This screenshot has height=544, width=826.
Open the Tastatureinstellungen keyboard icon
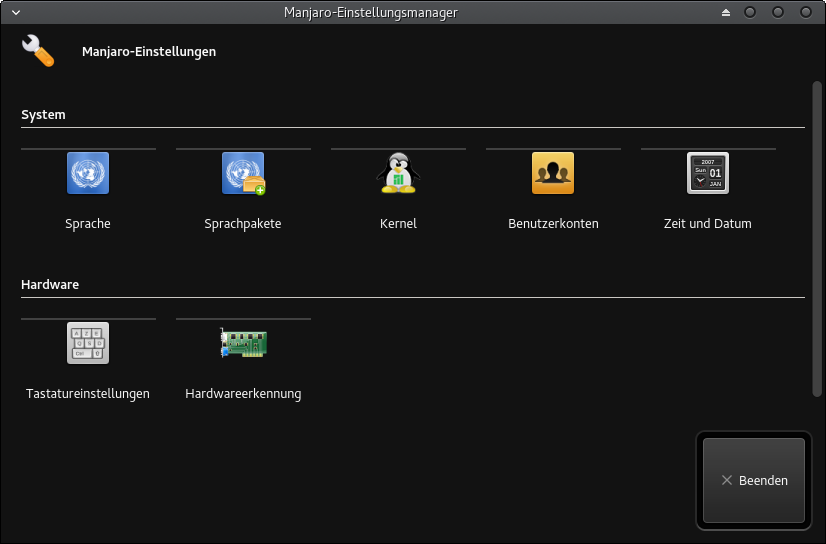[x=88, y=343]
